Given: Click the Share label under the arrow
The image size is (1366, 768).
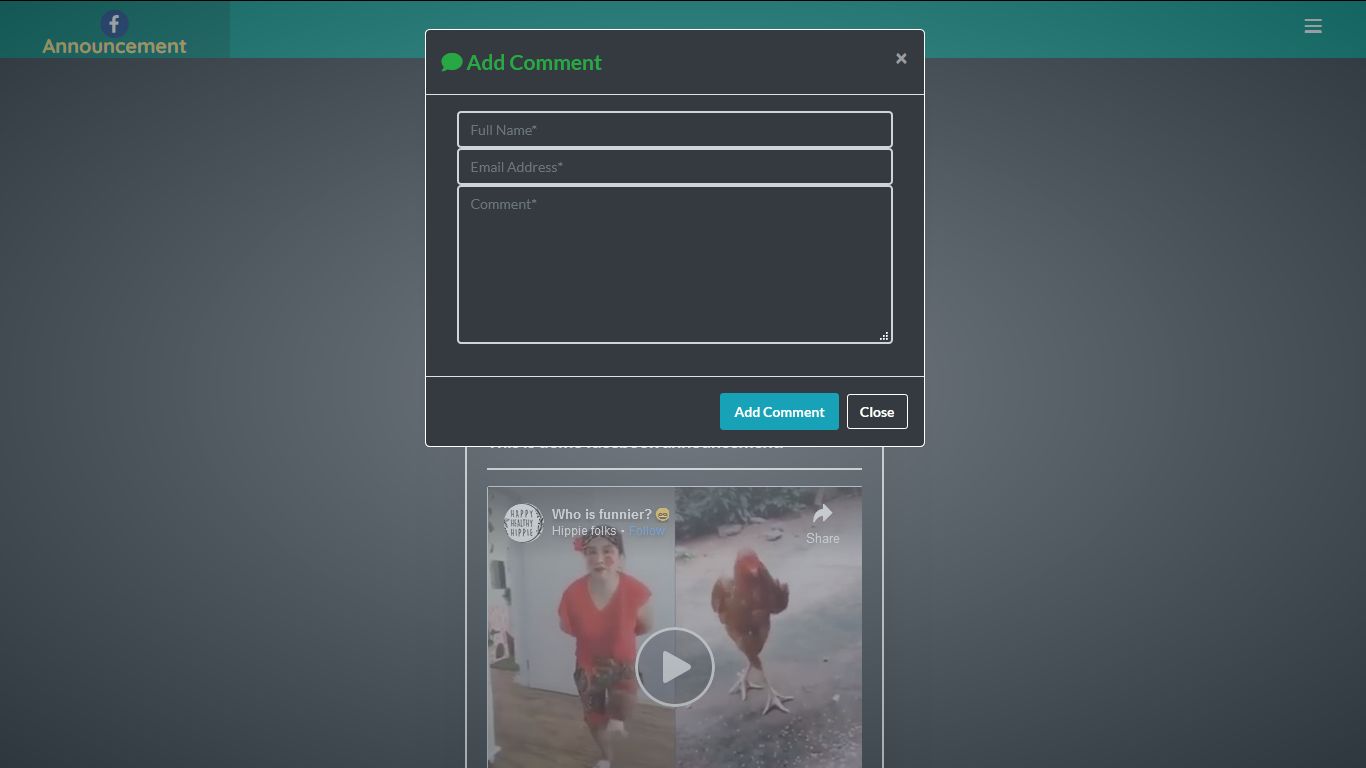Looking at the screenshot, I should point(822,538).
